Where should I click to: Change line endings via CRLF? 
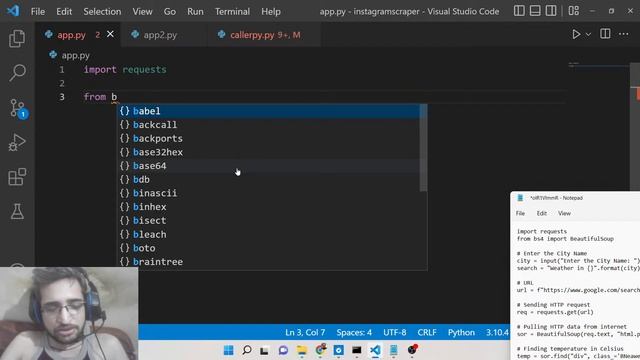[427, 333]
